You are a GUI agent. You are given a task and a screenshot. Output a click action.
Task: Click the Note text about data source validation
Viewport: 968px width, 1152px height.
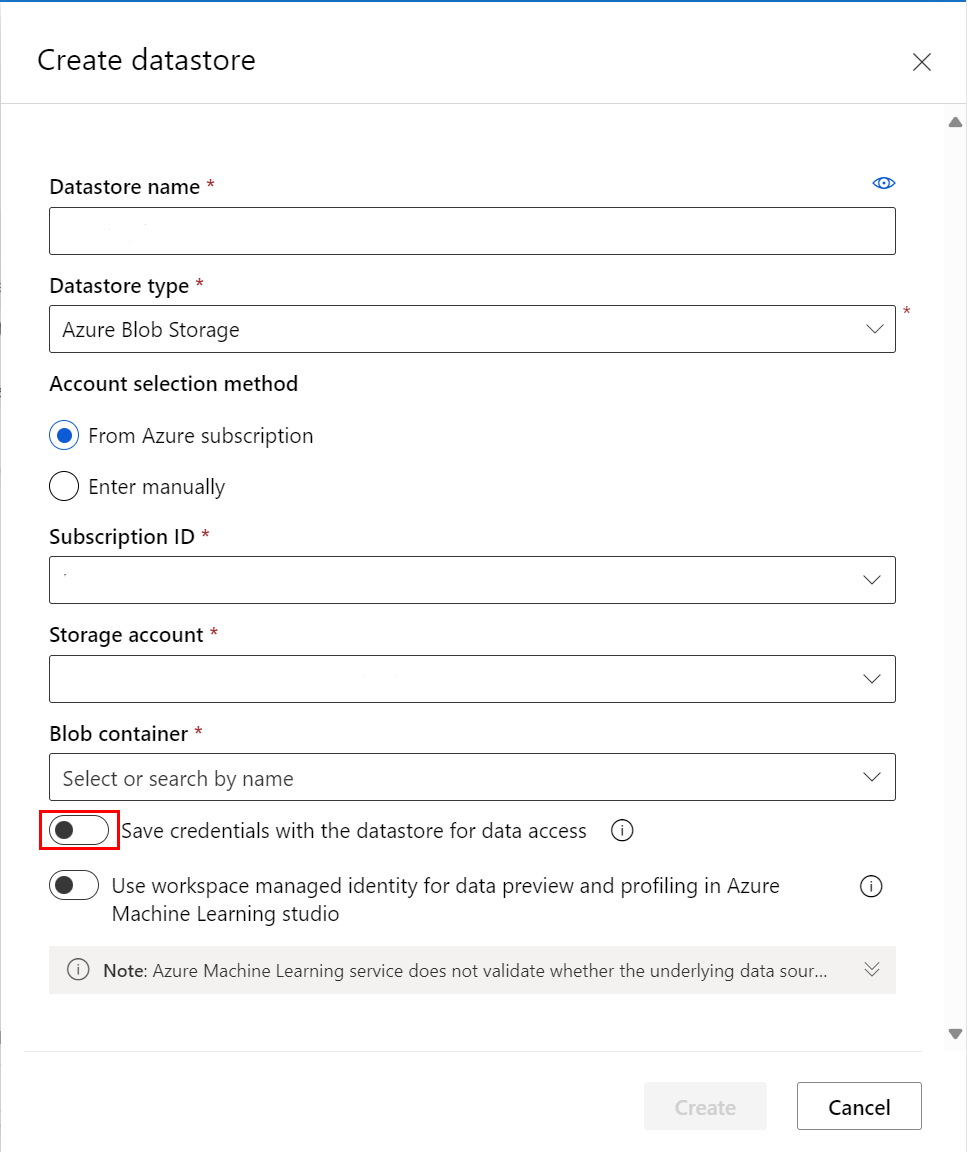point(465,970)
